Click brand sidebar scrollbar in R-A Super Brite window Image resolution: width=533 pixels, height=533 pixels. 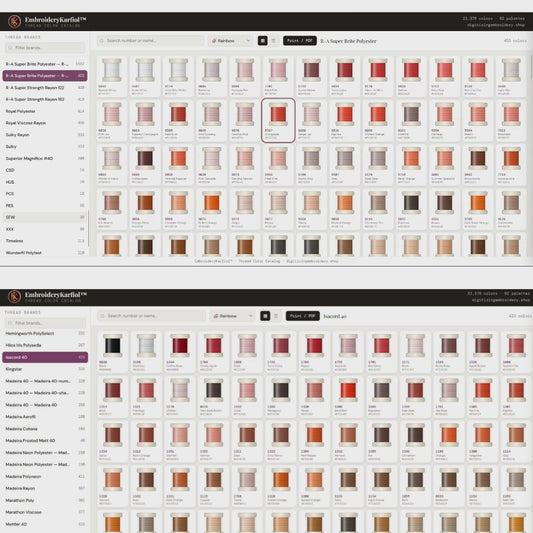pos(89,228)
